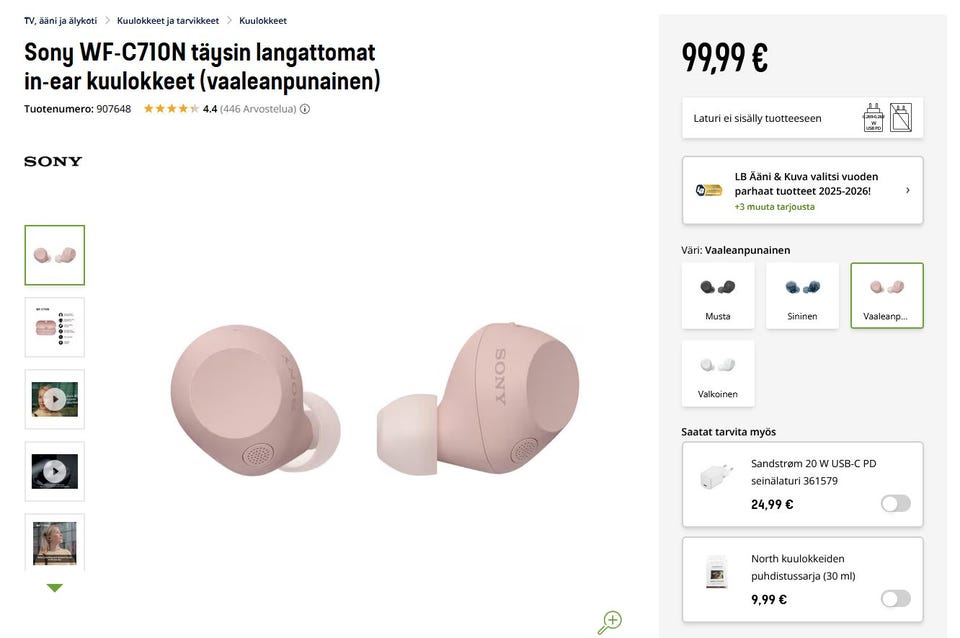This screenshot has width=960, height=638.
Task: Enable the North cleaning kit add-on
Action: tap(895, 598)
